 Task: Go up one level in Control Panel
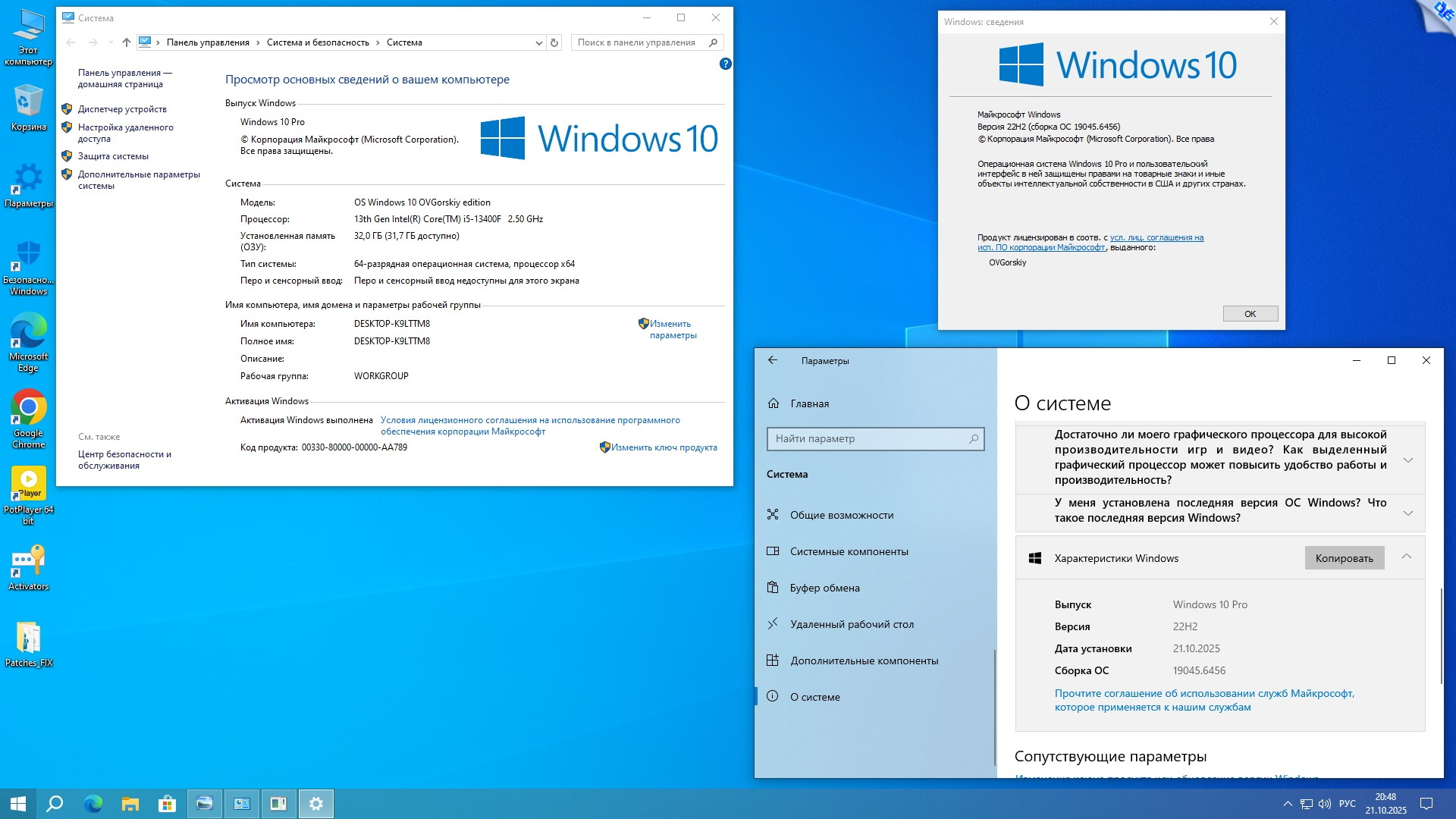(127, 43)
